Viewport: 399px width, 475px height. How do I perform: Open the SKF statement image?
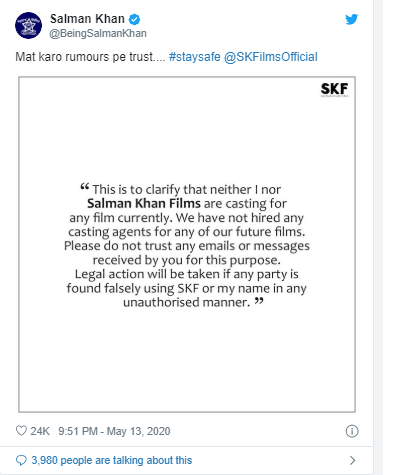(x=187, y=244)
